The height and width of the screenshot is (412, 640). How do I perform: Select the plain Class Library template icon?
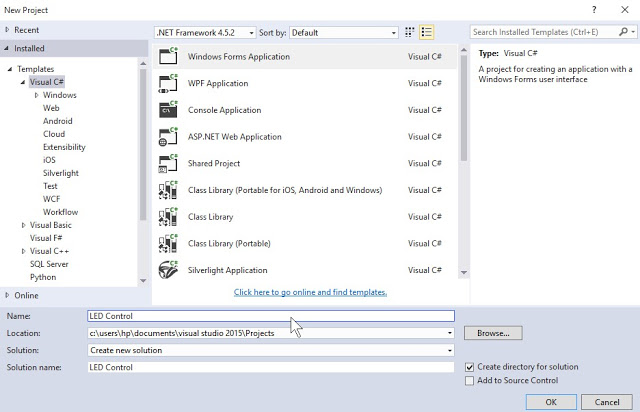tap(168, 217)
